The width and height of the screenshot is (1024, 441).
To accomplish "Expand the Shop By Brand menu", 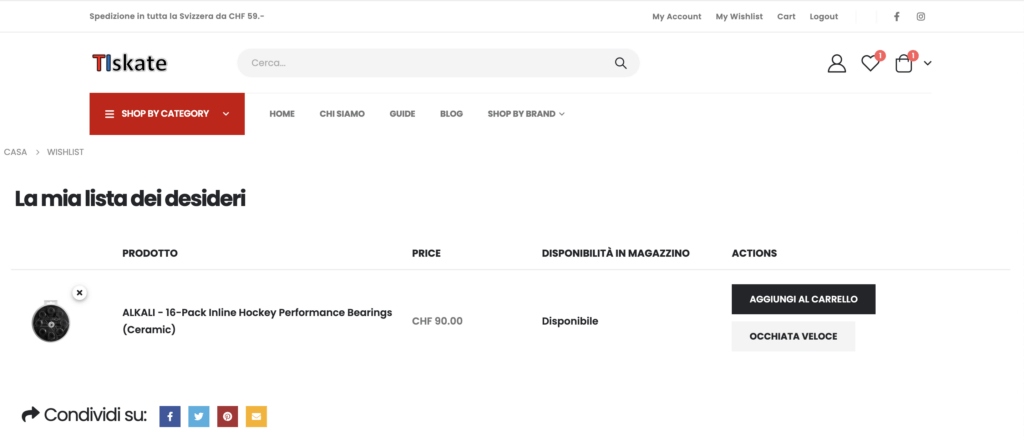I will click(526, 114).
